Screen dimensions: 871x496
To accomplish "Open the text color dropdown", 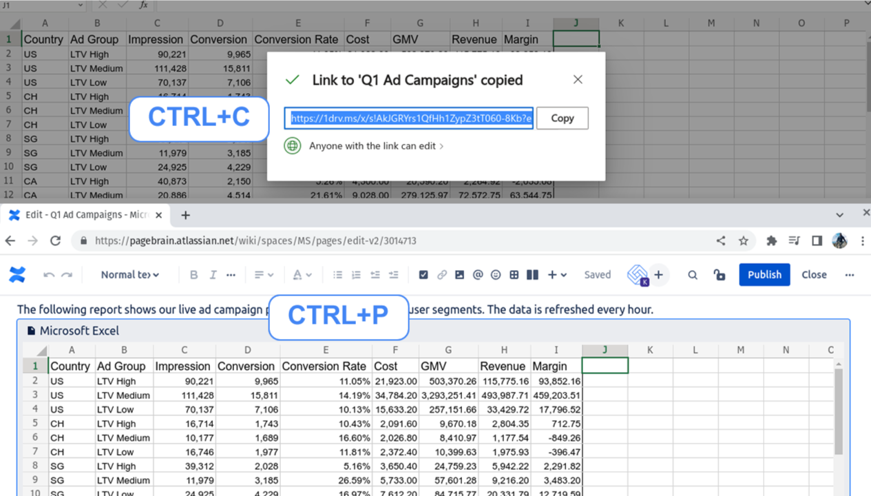I will (301, 275).
